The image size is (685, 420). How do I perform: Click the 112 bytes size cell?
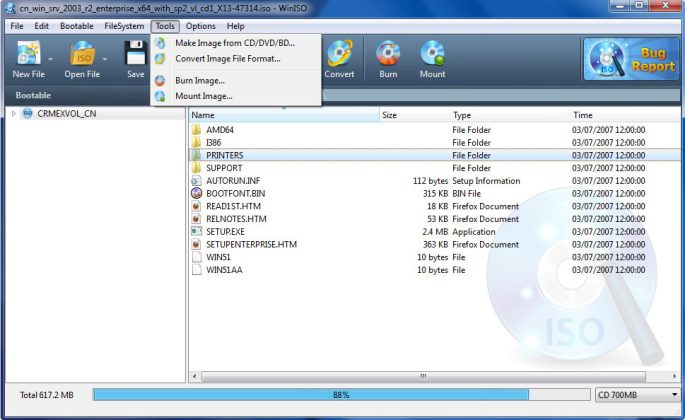pos(430,180)
